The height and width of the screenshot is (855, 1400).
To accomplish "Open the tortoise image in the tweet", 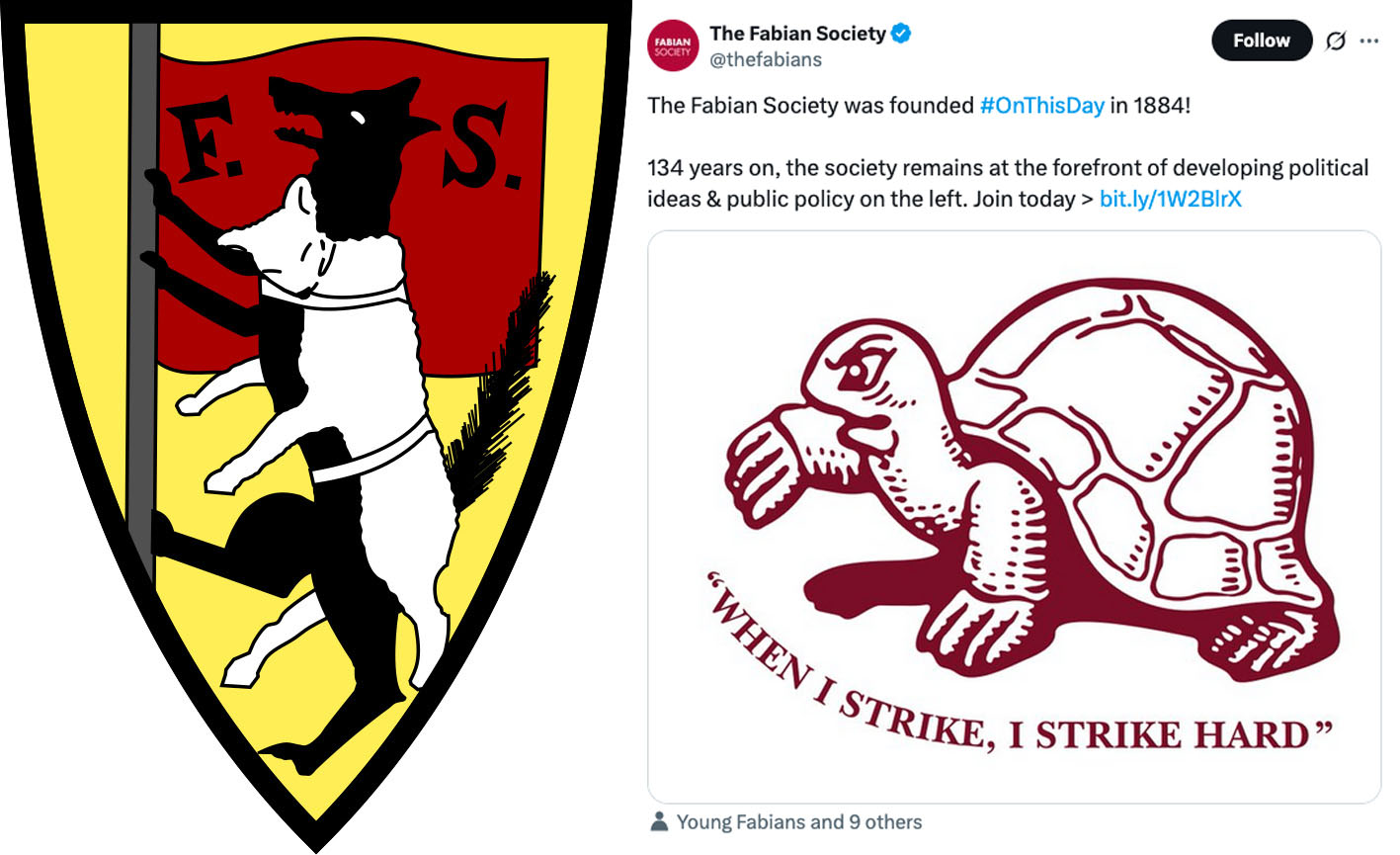I will tap(1014, 517).
